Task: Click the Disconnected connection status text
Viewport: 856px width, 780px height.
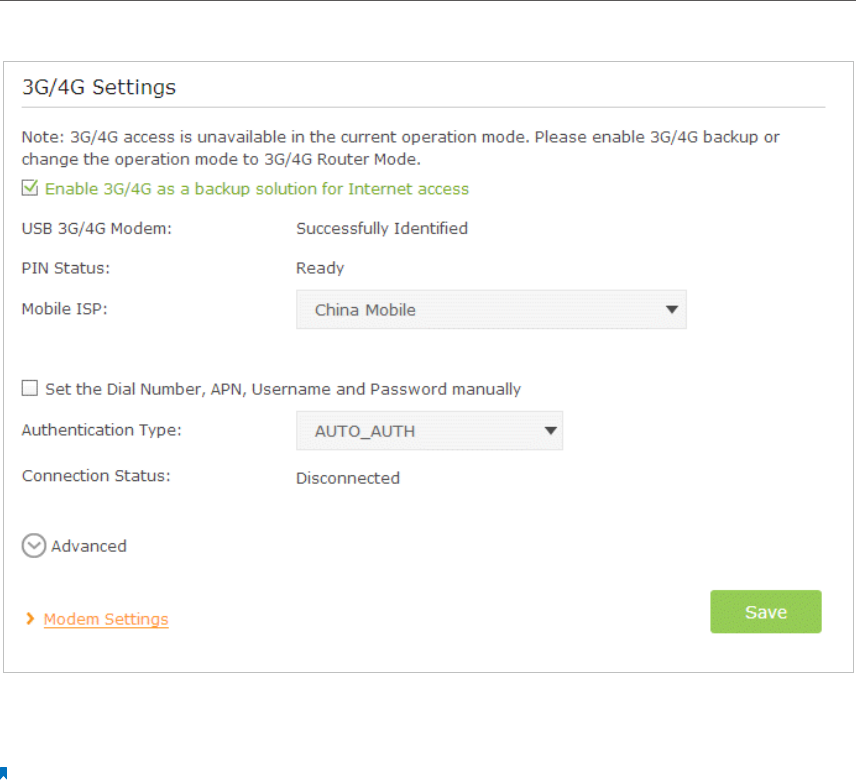Action: coord(348,478)
